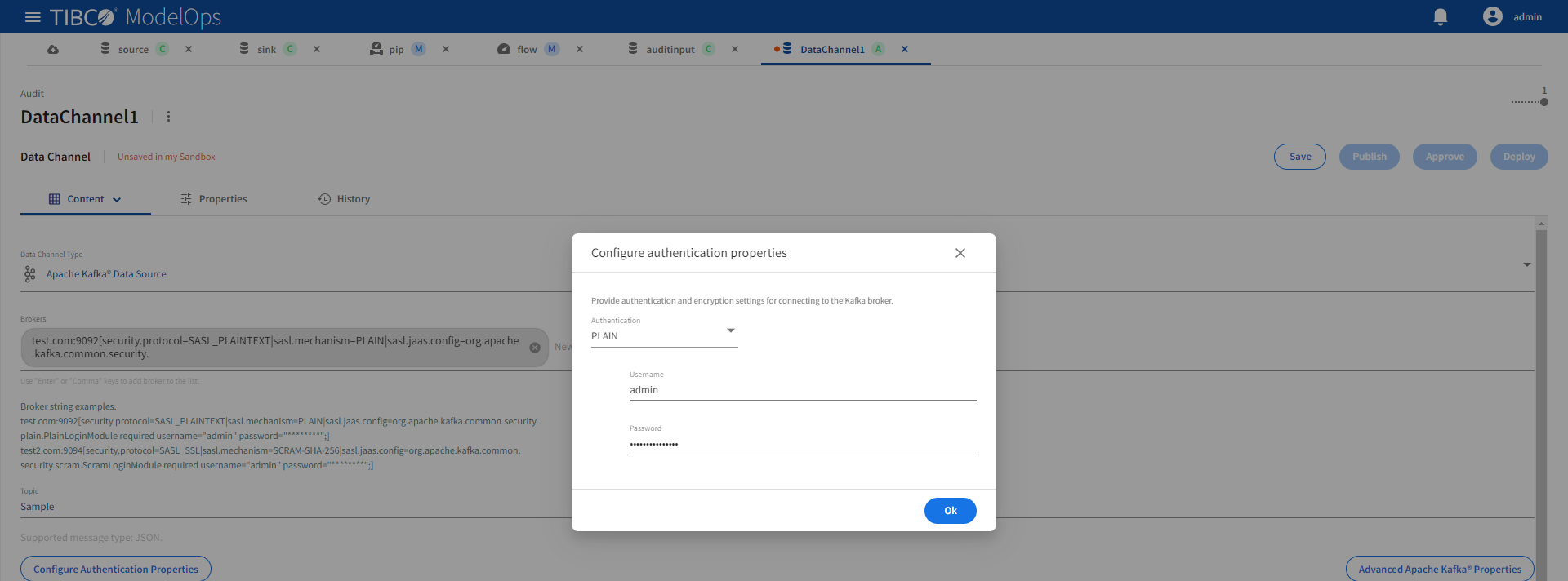Open the hamburger navigation menu
The image size is (1568, 581).
[x=33, y=17]
